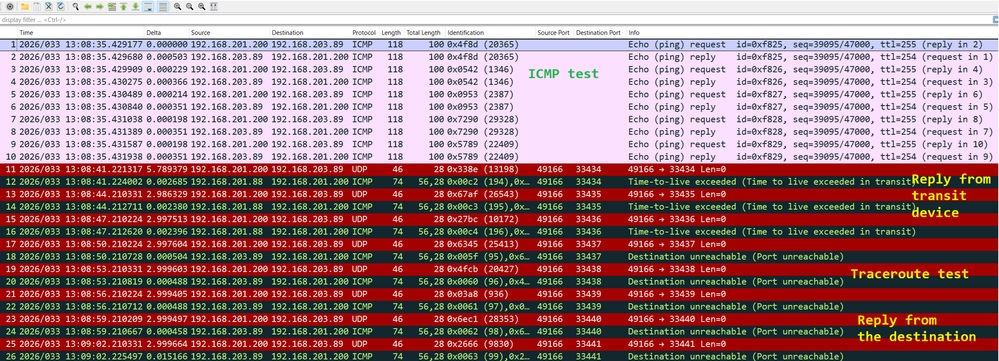Screen dimensions: 999x361
Task: Click the Total Length column header
Action: coord(424,32)
